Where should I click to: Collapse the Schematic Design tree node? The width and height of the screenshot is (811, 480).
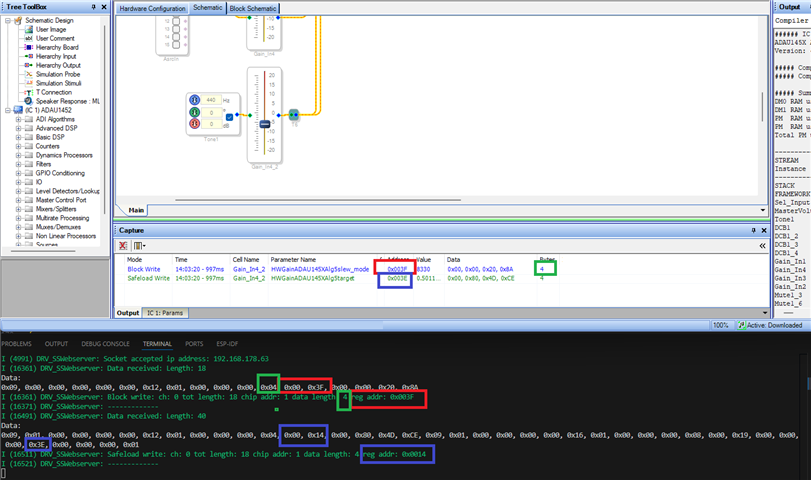pyautogui.click(x=8, y=21)
